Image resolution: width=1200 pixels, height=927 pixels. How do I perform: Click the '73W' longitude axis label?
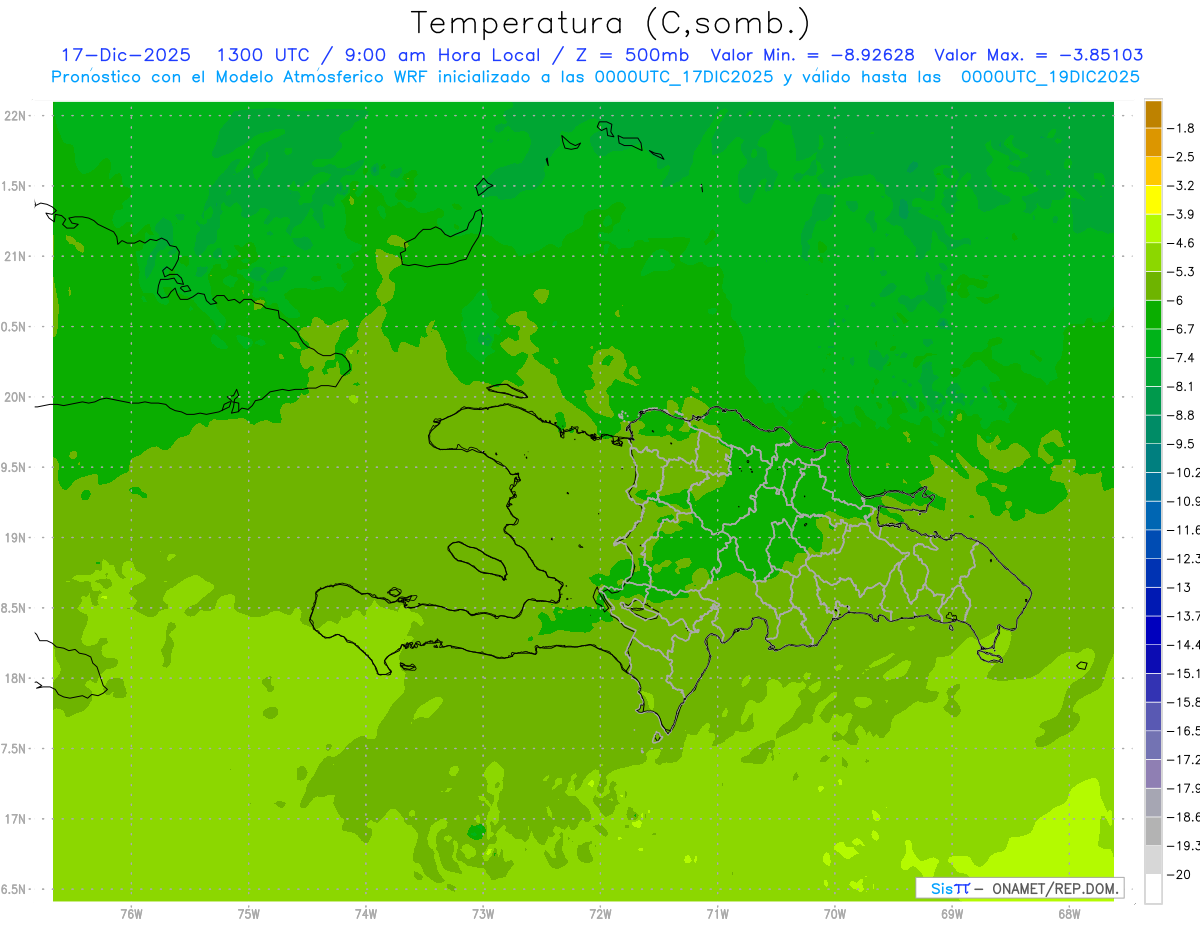483,914
